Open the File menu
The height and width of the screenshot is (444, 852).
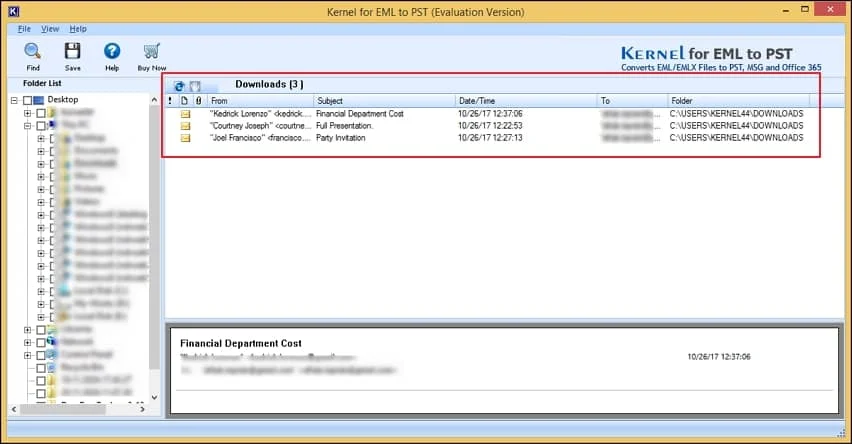coord(24,29)
